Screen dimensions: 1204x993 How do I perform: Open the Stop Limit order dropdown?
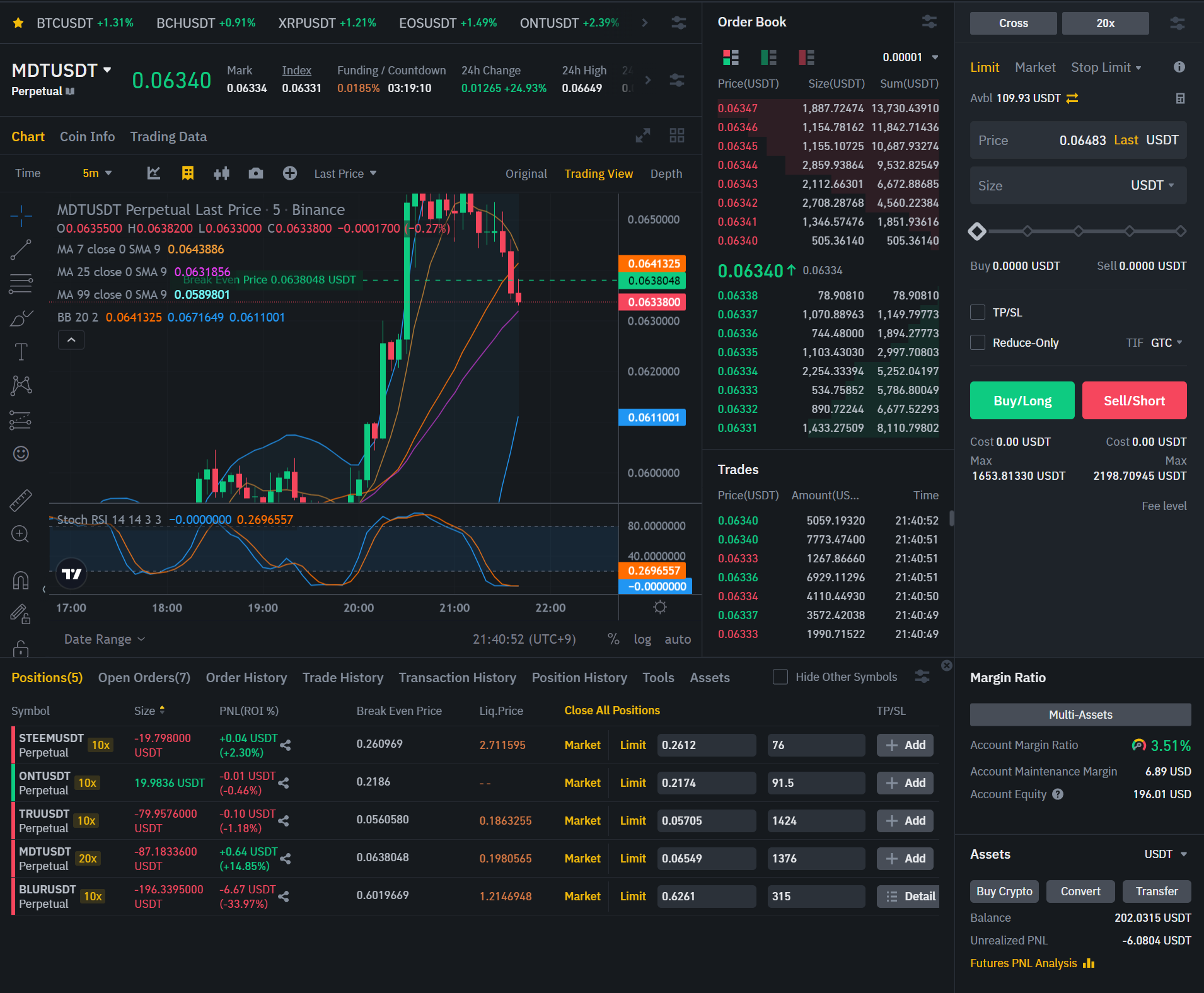click(x=1106, y=67)
